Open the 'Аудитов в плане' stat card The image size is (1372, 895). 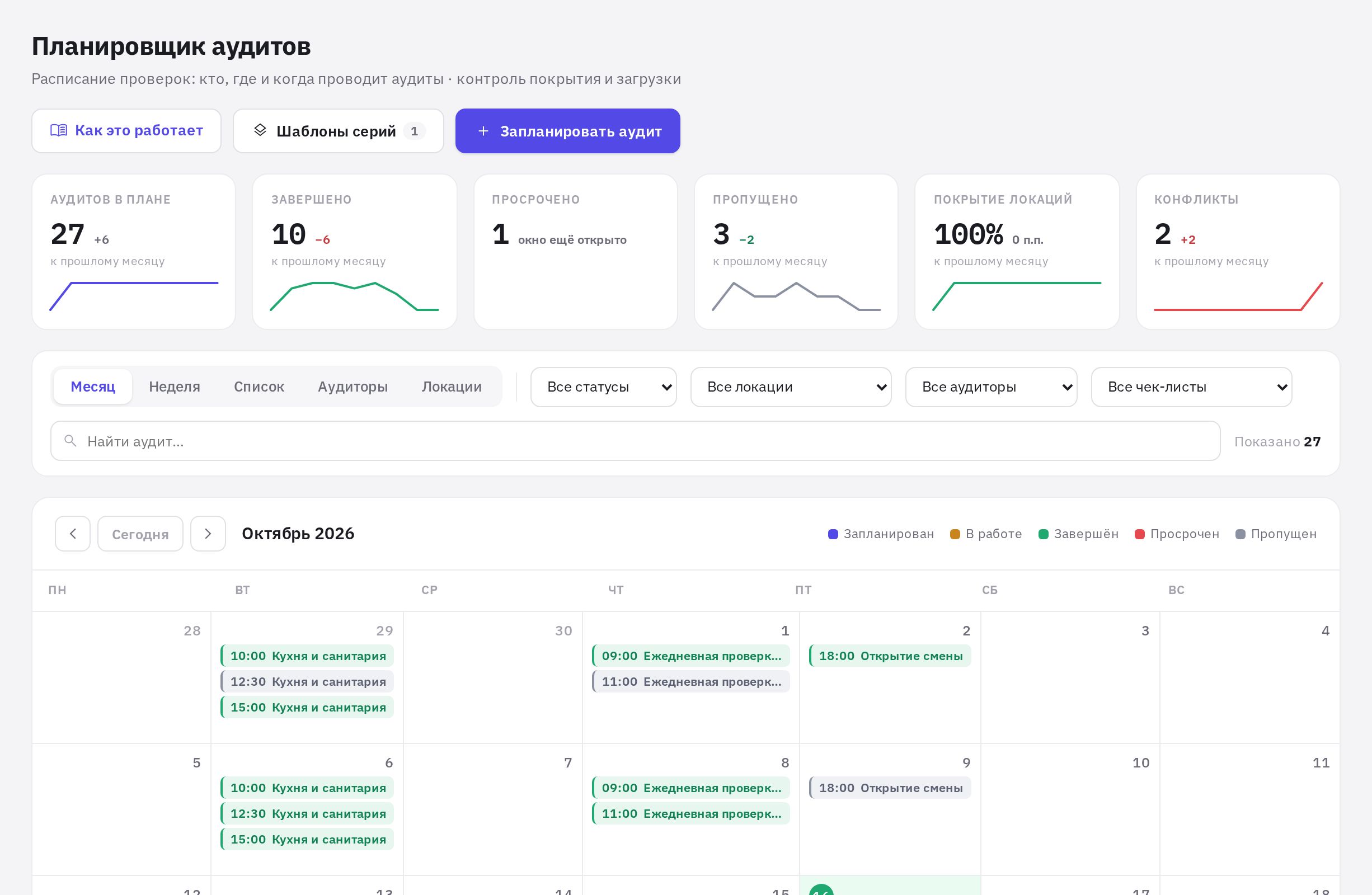[x=134, y=252]
